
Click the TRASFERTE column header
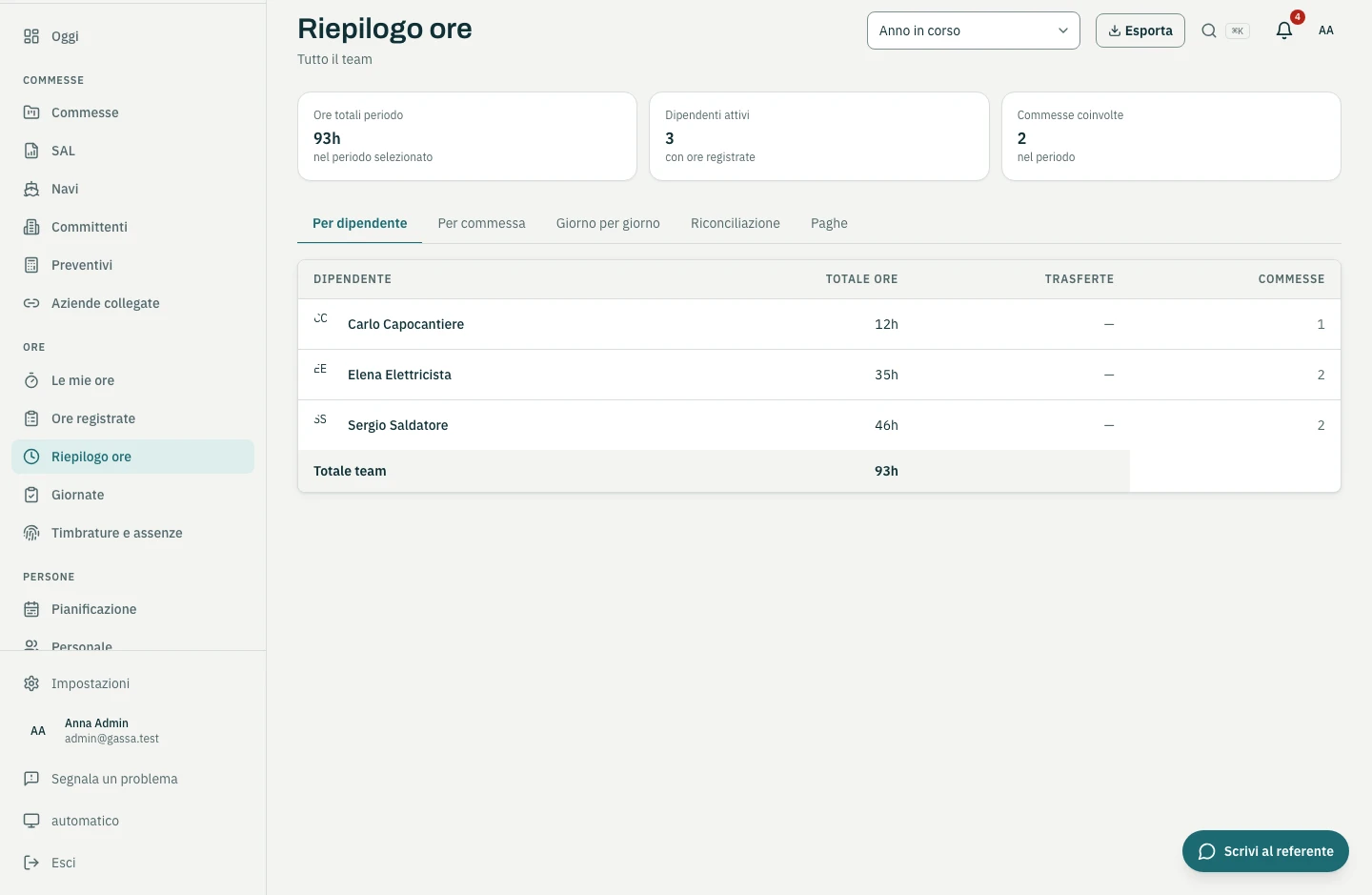pyautogui.click(x=1079, y=279)
